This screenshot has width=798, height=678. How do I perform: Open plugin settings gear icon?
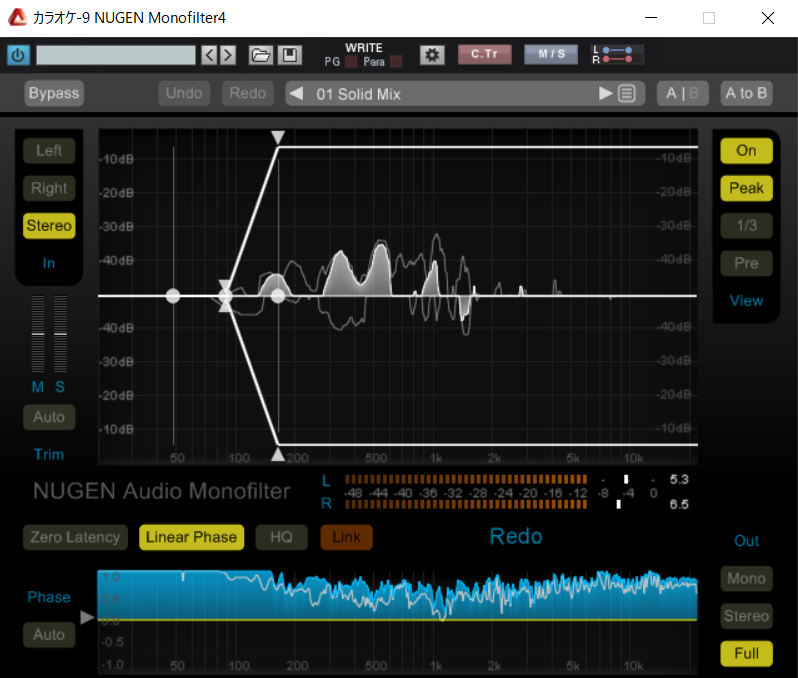432,55
